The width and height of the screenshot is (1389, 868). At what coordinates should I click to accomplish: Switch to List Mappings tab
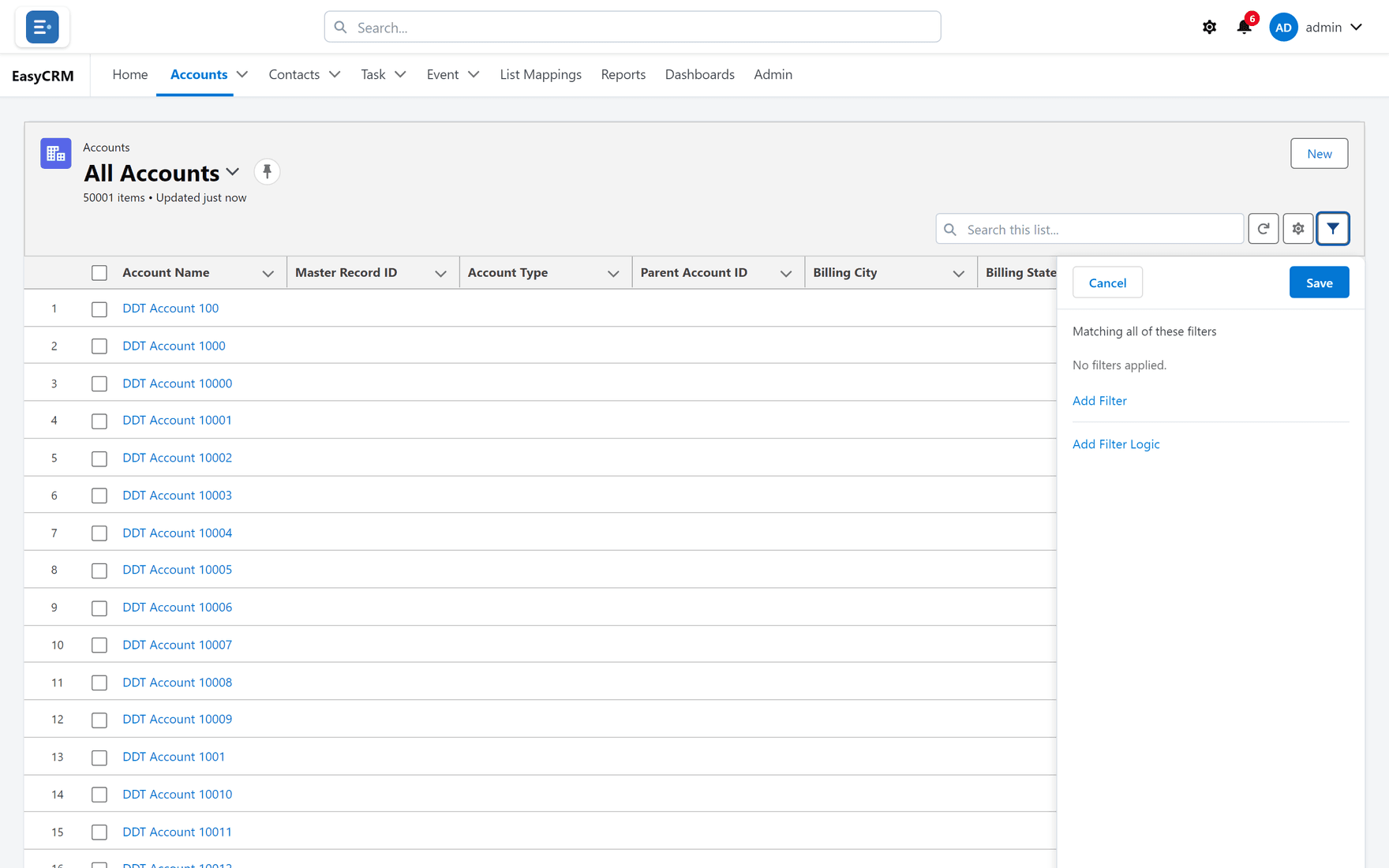[541, 75]
